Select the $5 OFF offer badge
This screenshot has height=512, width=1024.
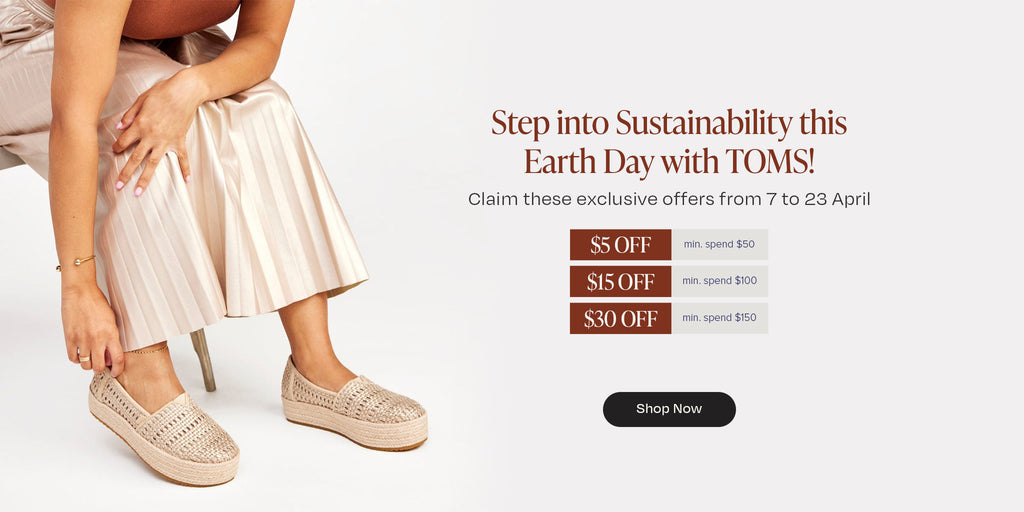tap(620, 245)
